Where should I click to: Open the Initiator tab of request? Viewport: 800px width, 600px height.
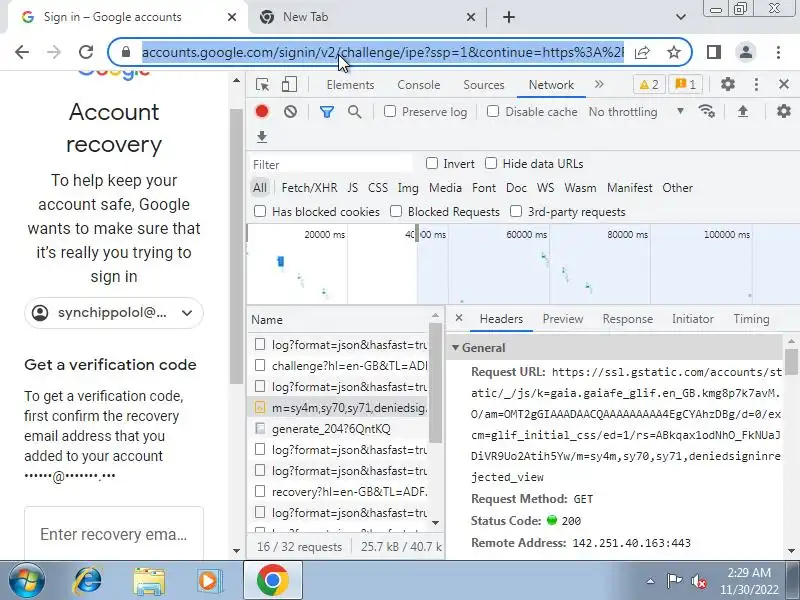click(693, 319)
